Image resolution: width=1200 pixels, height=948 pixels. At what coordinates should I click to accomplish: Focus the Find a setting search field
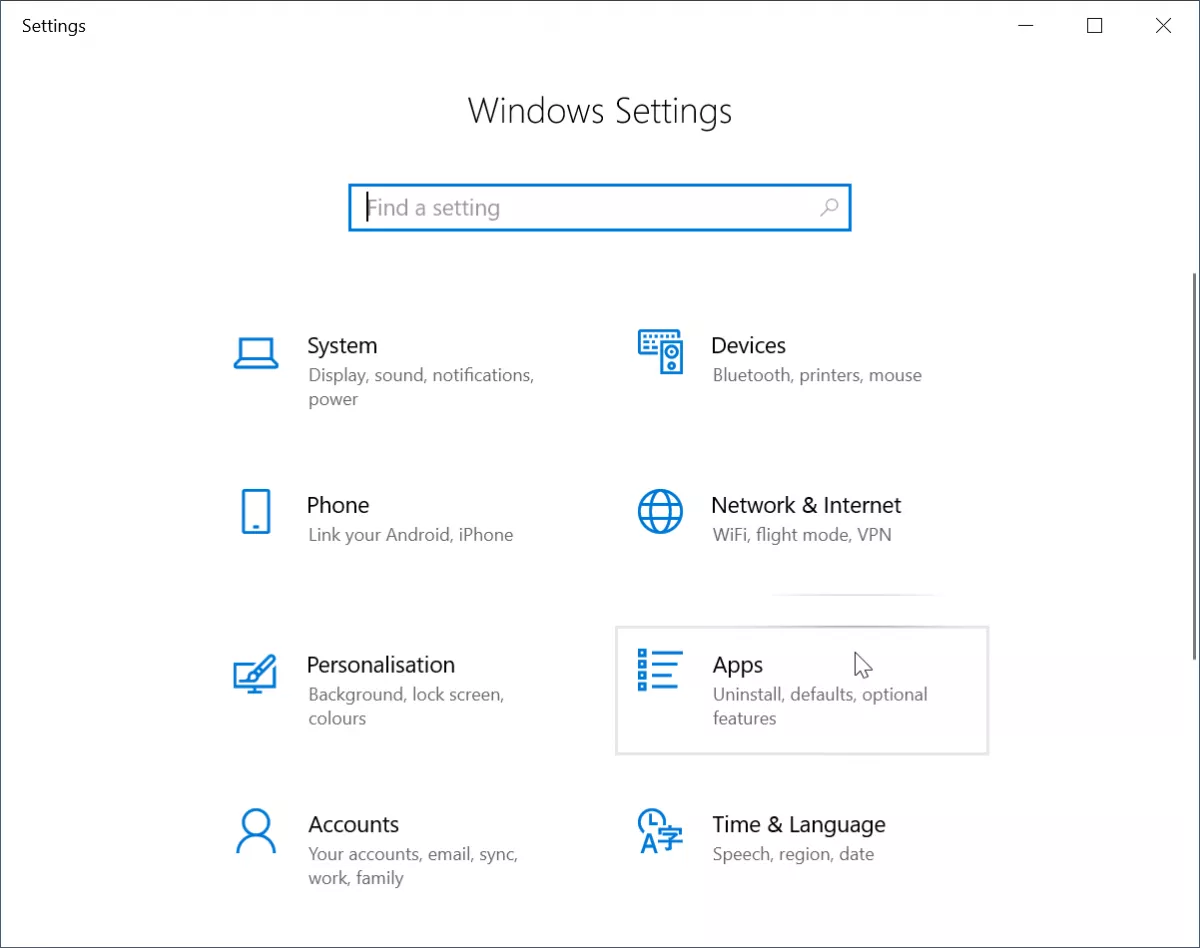click(600, 208)
